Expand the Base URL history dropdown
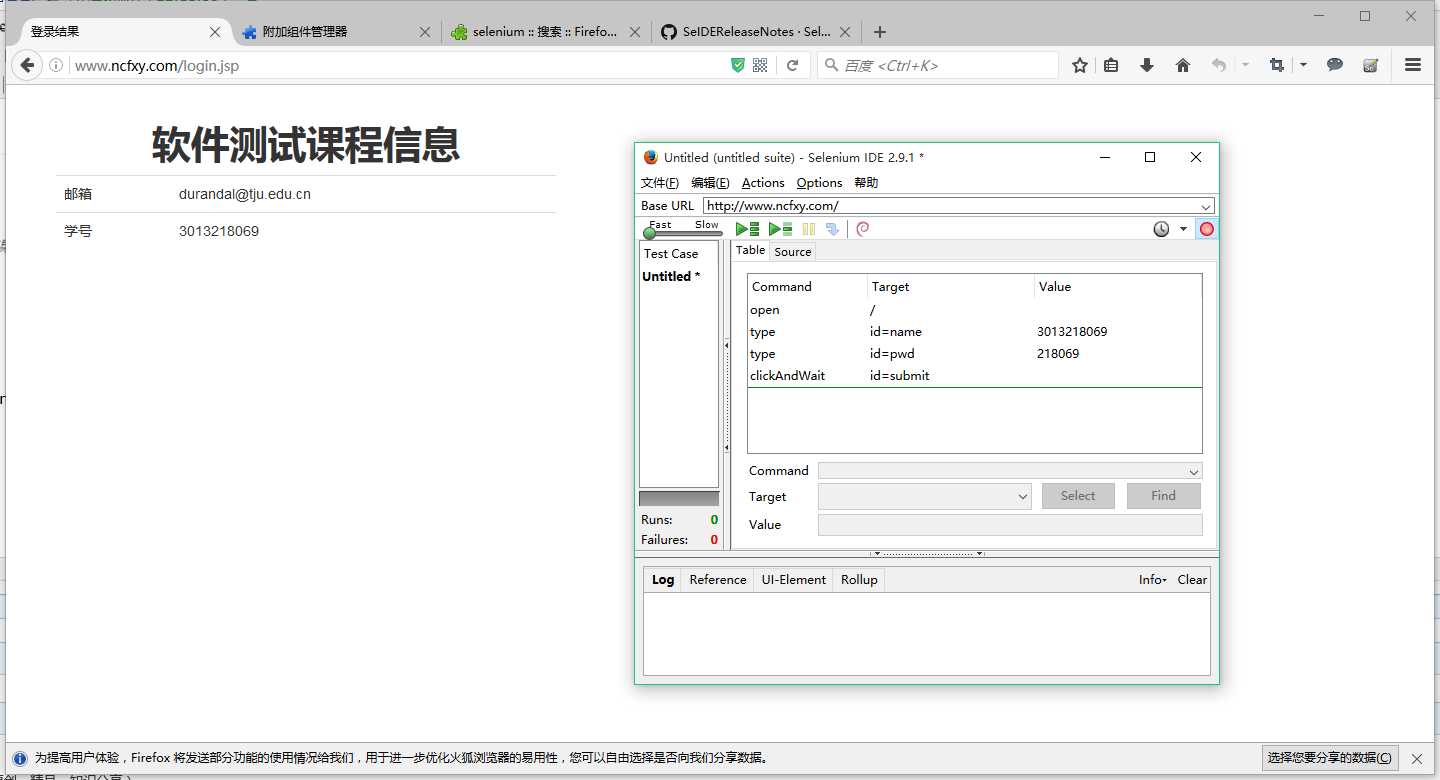Image resolution: width=1440 pixels, height=780 pixels. point(1206,206)
